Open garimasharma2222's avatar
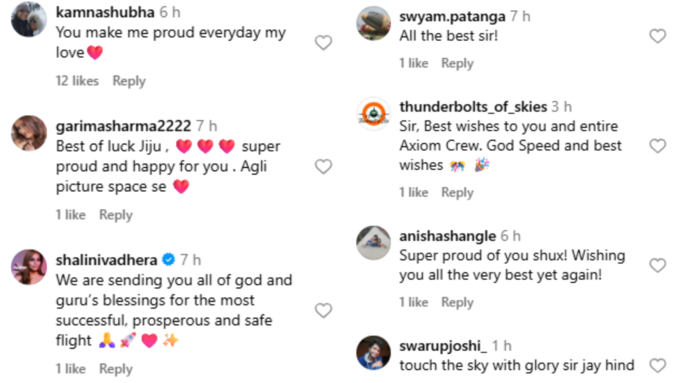680x383 pixels. (x=29, y=133)
